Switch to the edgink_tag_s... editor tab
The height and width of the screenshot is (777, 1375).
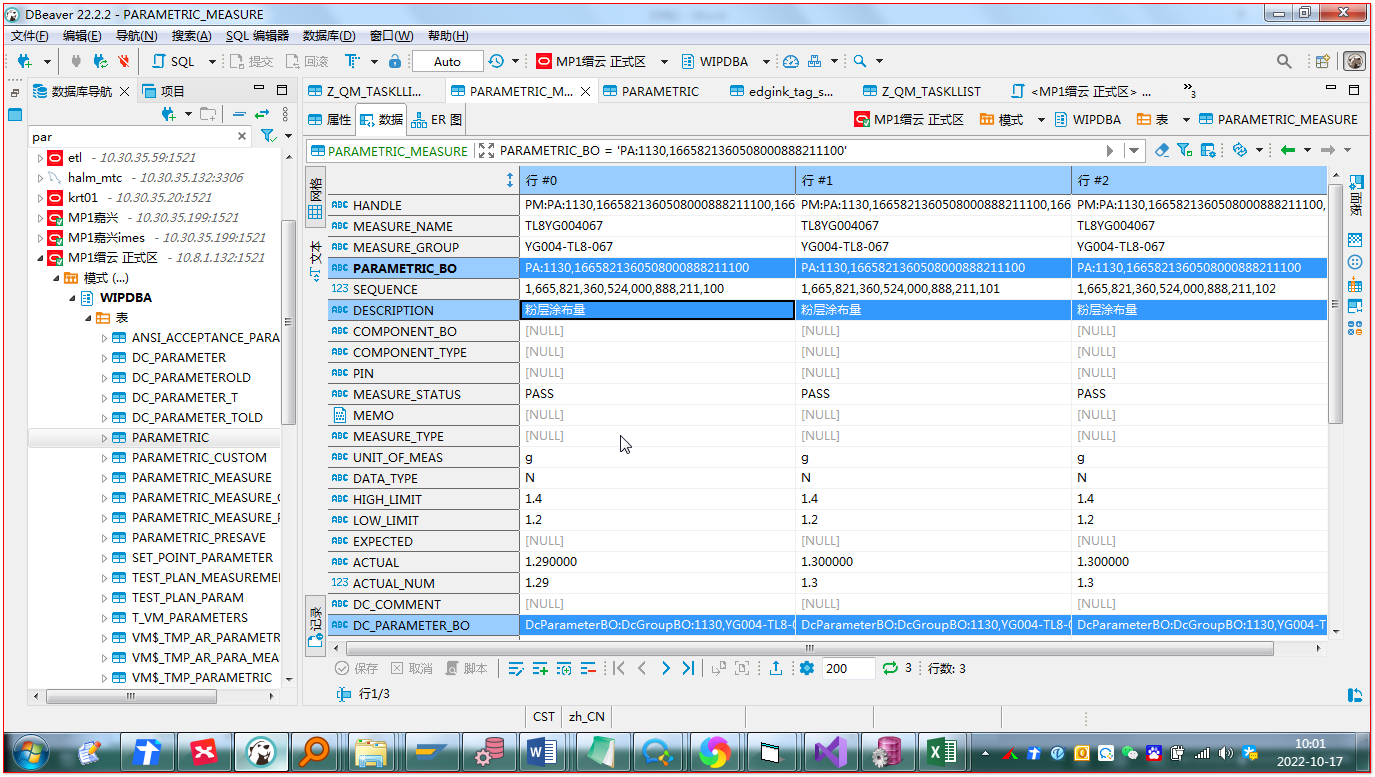[780, 91]
